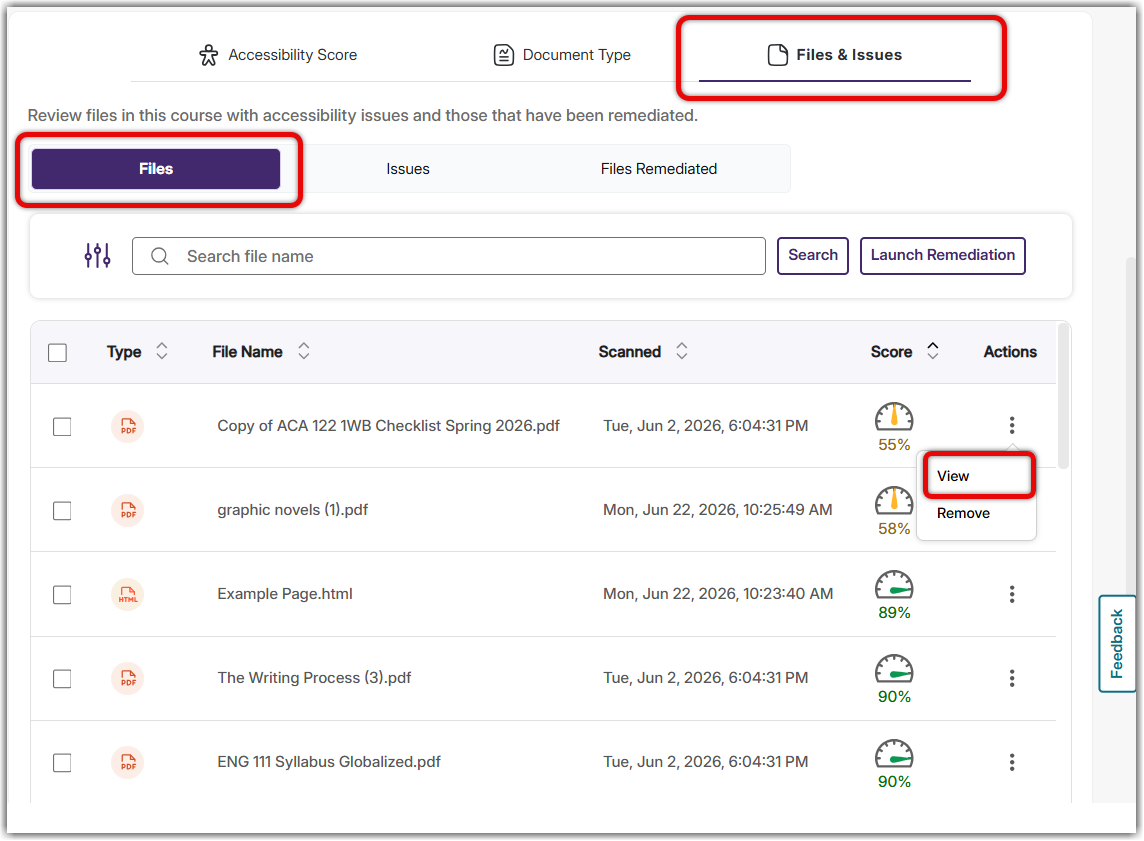Image resolution: width=1144 pixels, height=841 pixels.
Task: Open the Files Remediated sub-tab
Action: 659,169
